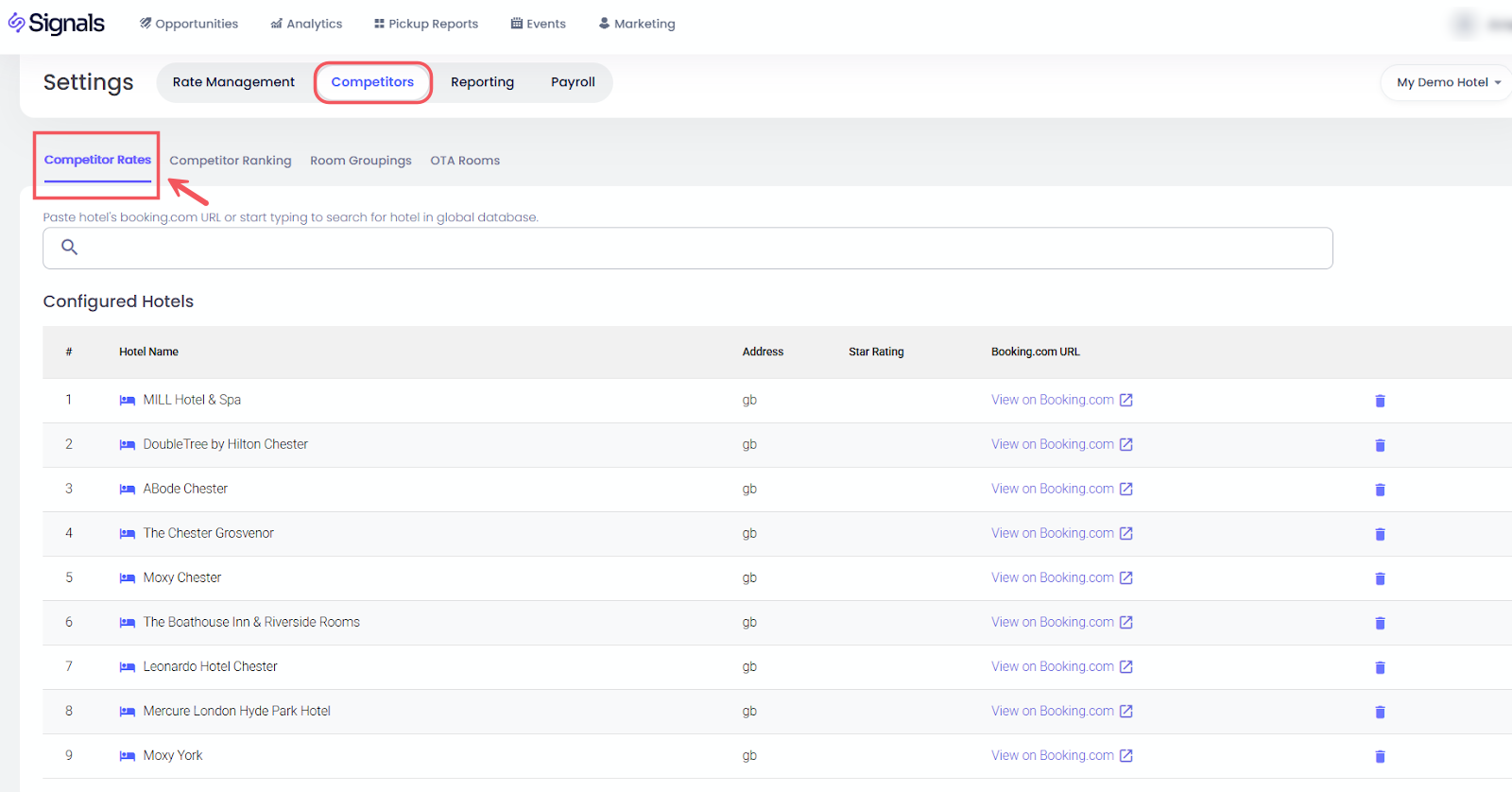Open the OTA Rooms tab
The image size is (1512, 792).
coord(465,161)
